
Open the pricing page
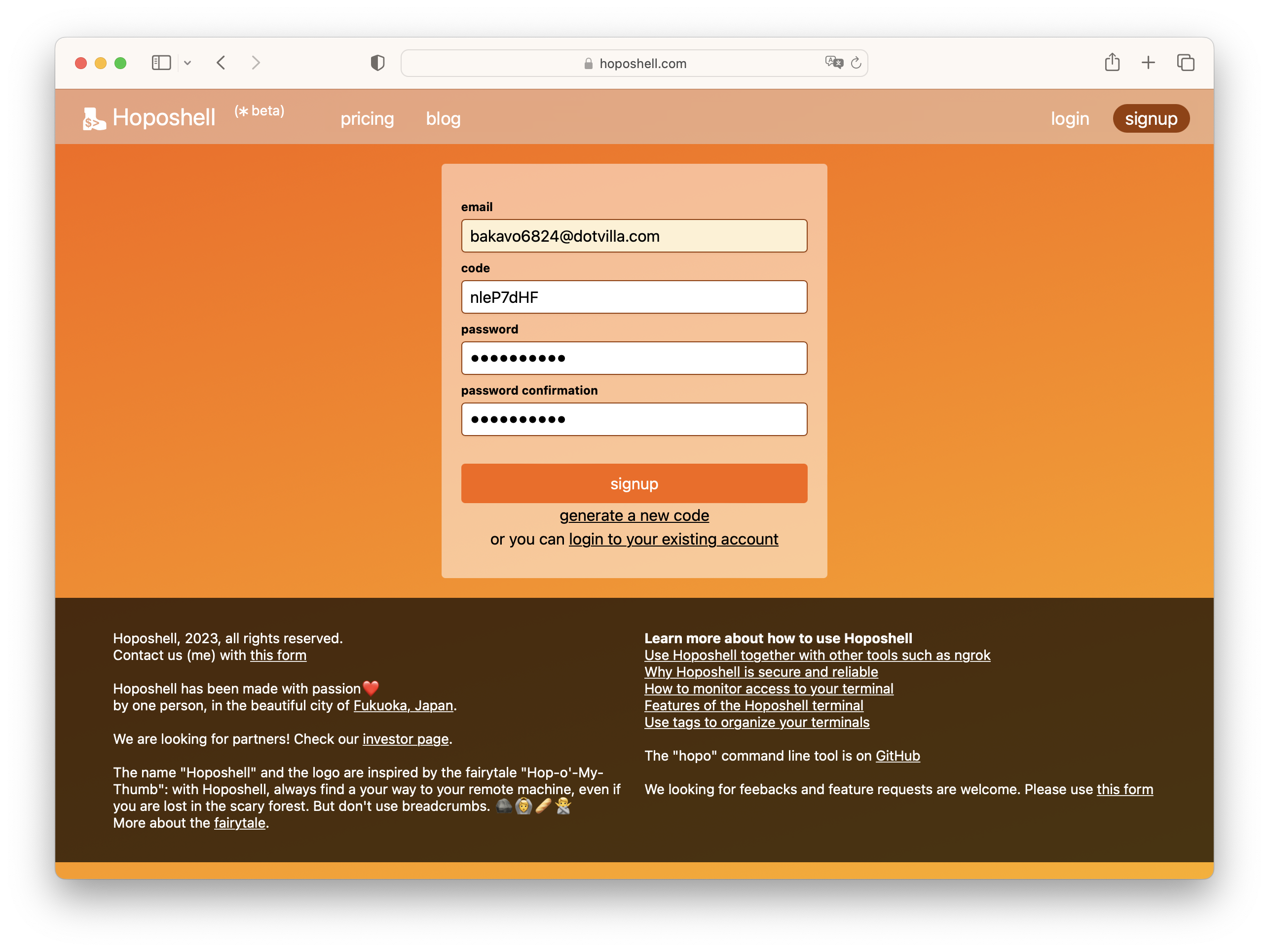(x=367, y=119)
